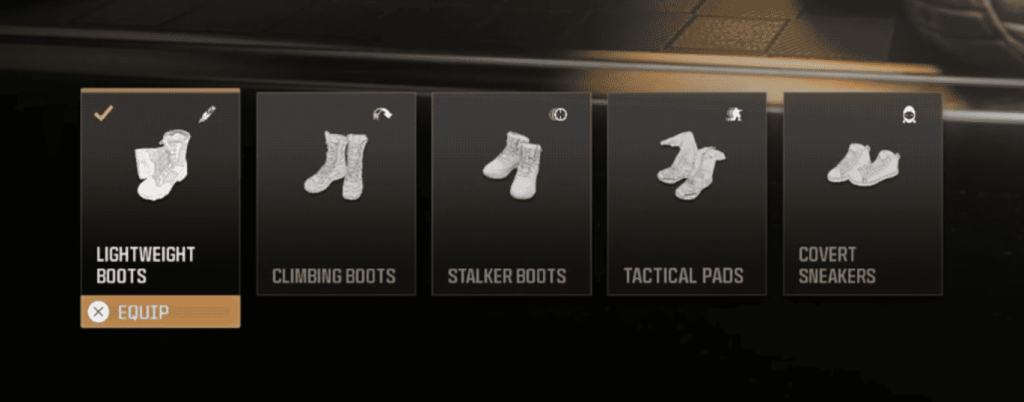The height and width of the screenshot is (402, 1024).
Task: Choose the STALKER BOOTS name label
Action: (x=507, y=276)
